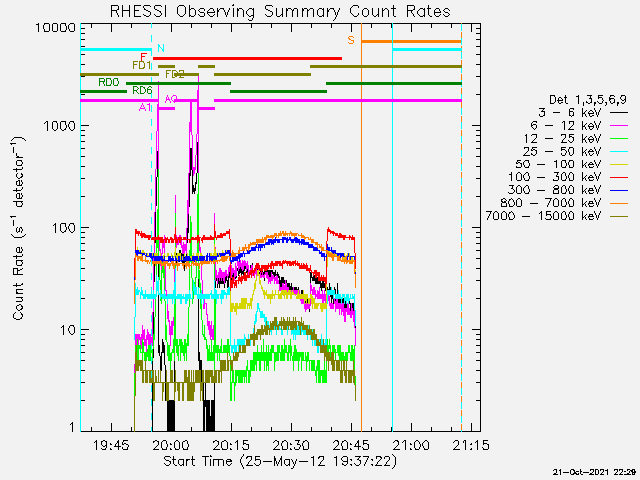Click the '10000' y-axis tick label
The image size is (640, 480).
[56, 28]
